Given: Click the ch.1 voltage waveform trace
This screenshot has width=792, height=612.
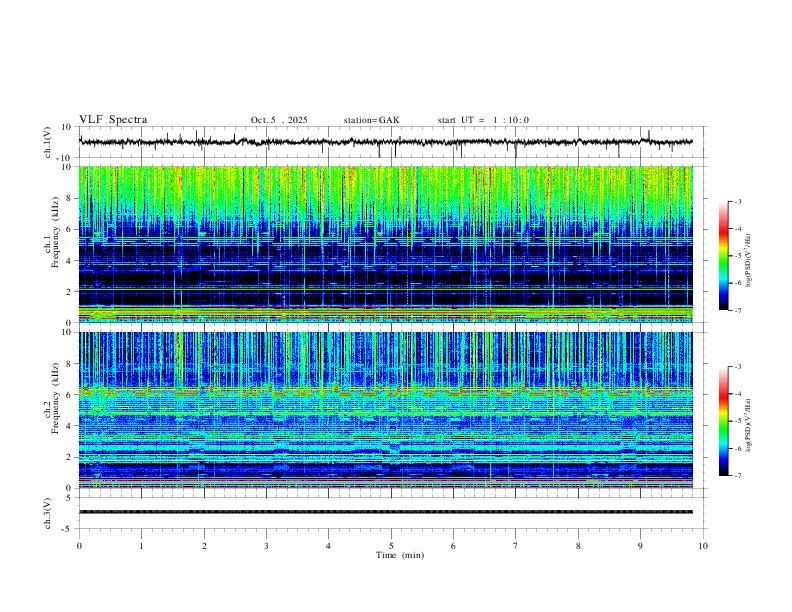Looking at the screenshot, I should pos(386,142).
